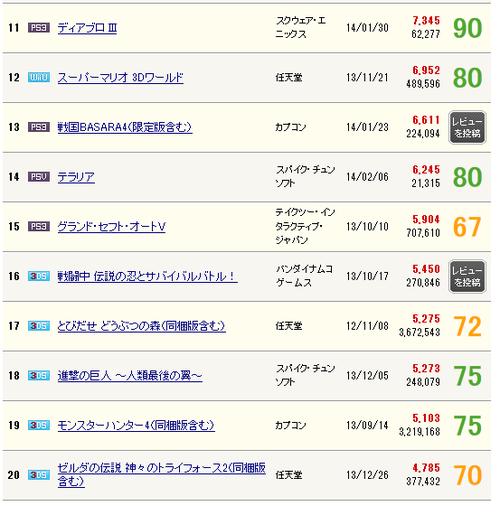The image size is (500, 506).
Task: Click the score 75 for モンスターハンター4
Action: 467,426
